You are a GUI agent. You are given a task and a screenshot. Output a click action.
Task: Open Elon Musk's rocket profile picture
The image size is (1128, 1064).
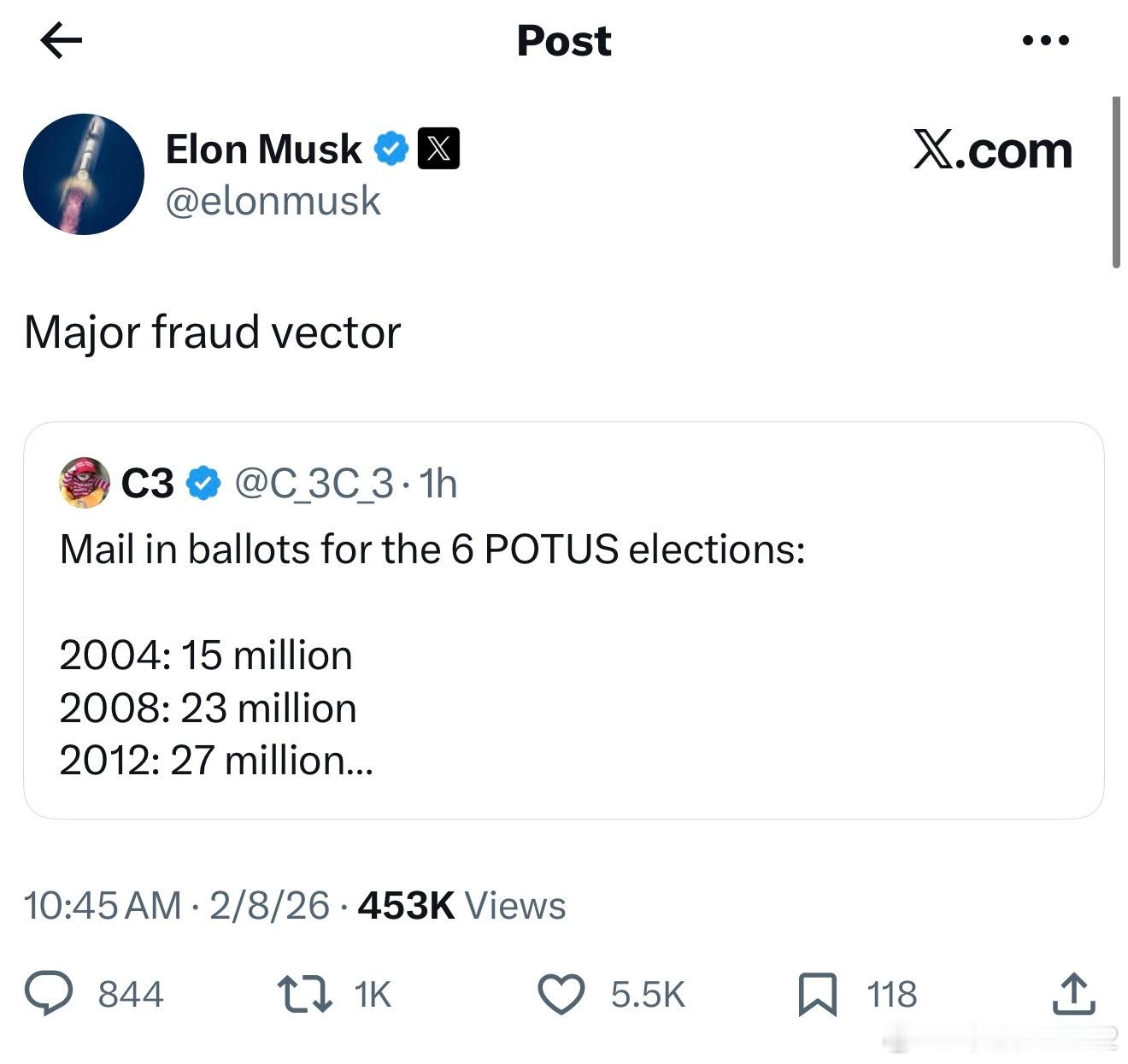point(84,174)
